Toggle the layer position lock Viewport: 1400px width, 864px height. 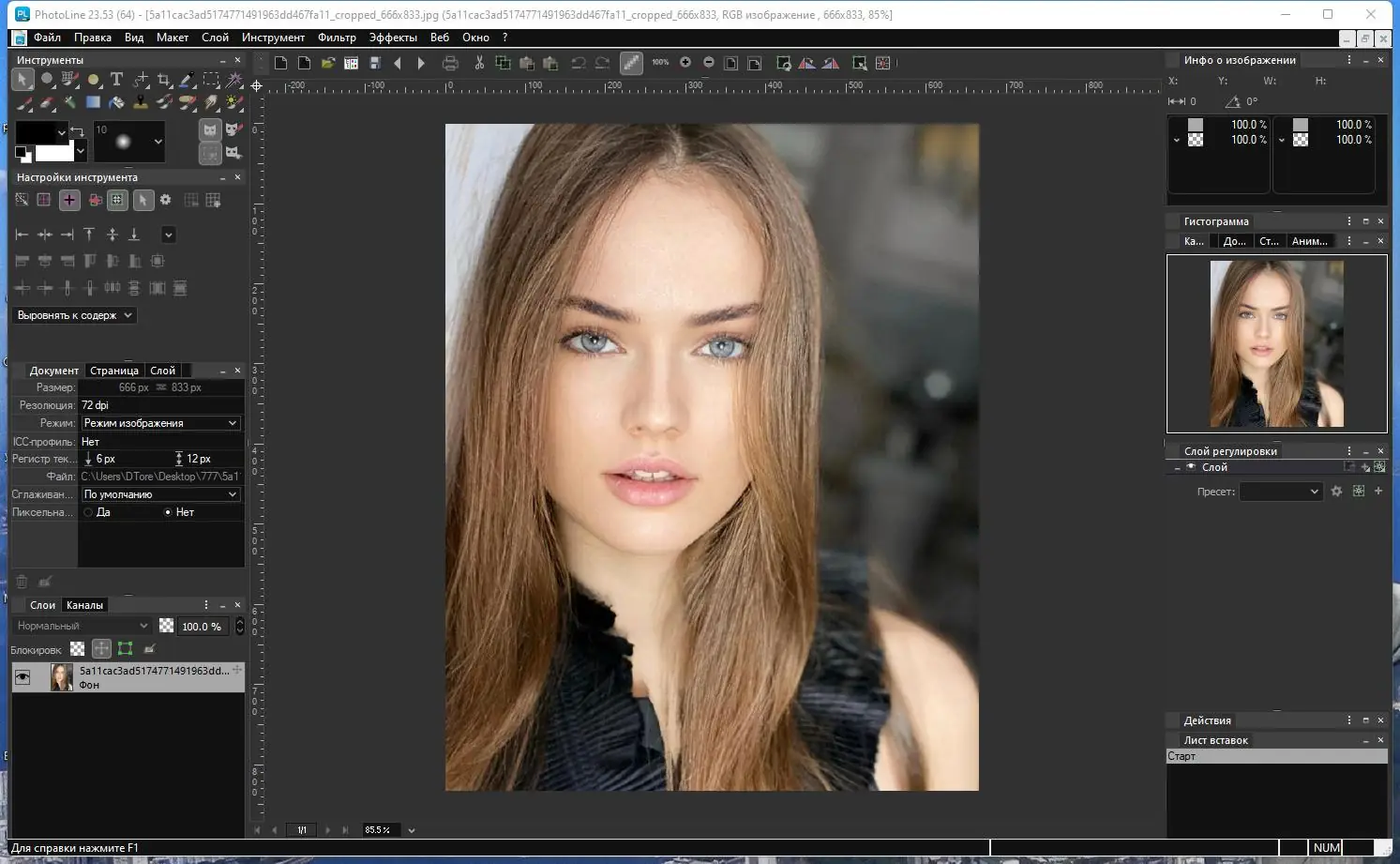pyautogui.click(x=101, y=648)
